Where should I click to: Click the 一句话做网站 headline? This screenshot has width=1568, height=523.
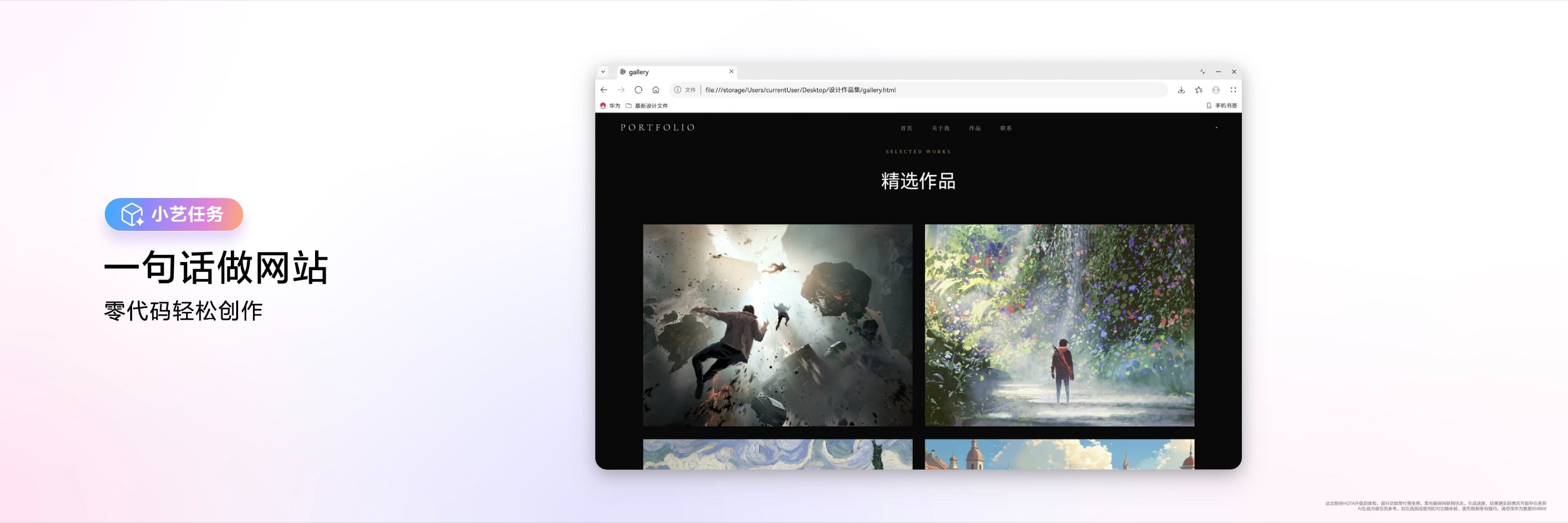pyautogui.click(x=216, y=267)
